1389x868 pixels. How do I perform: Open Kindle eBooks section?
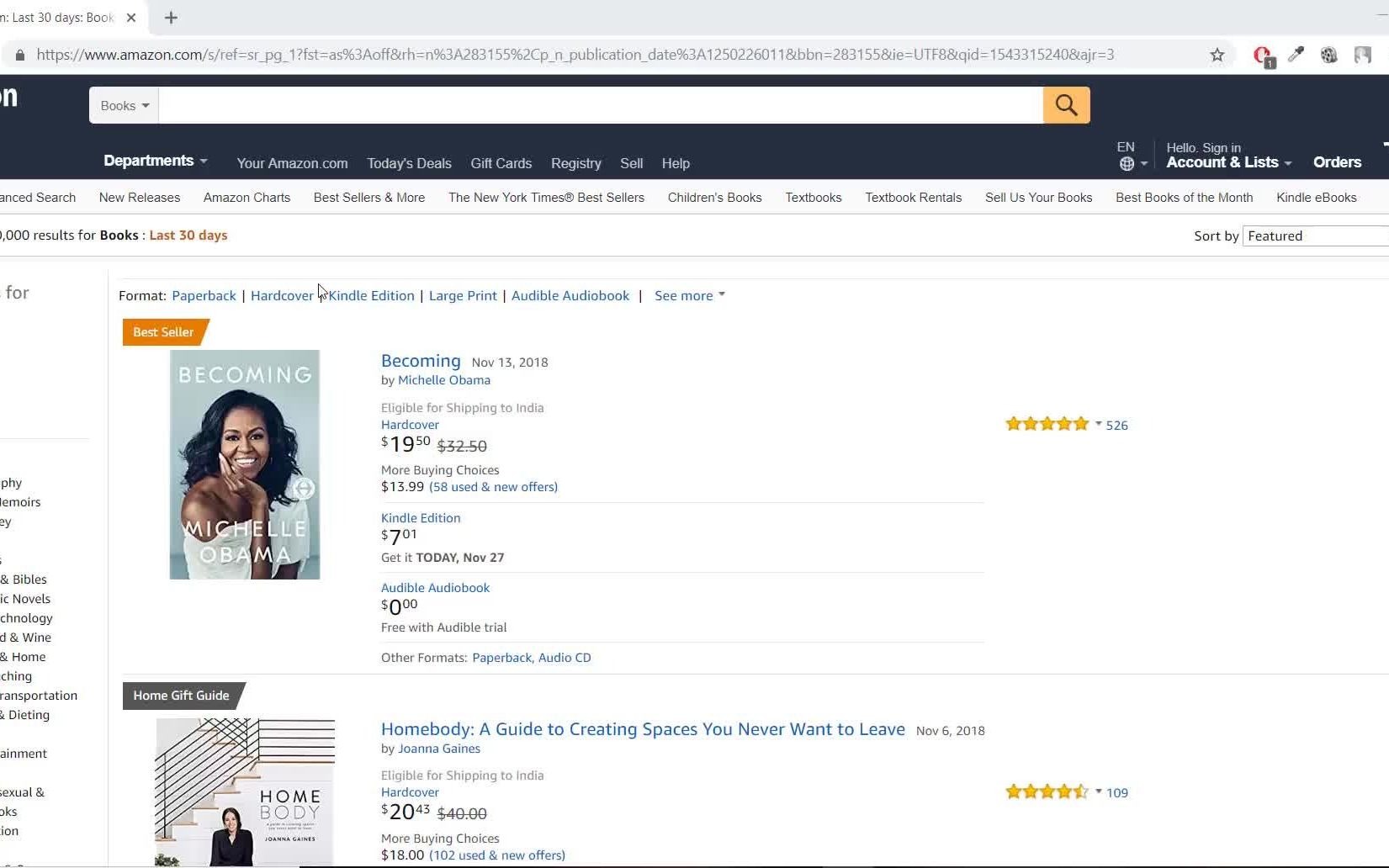click(x=1317, y=198)
